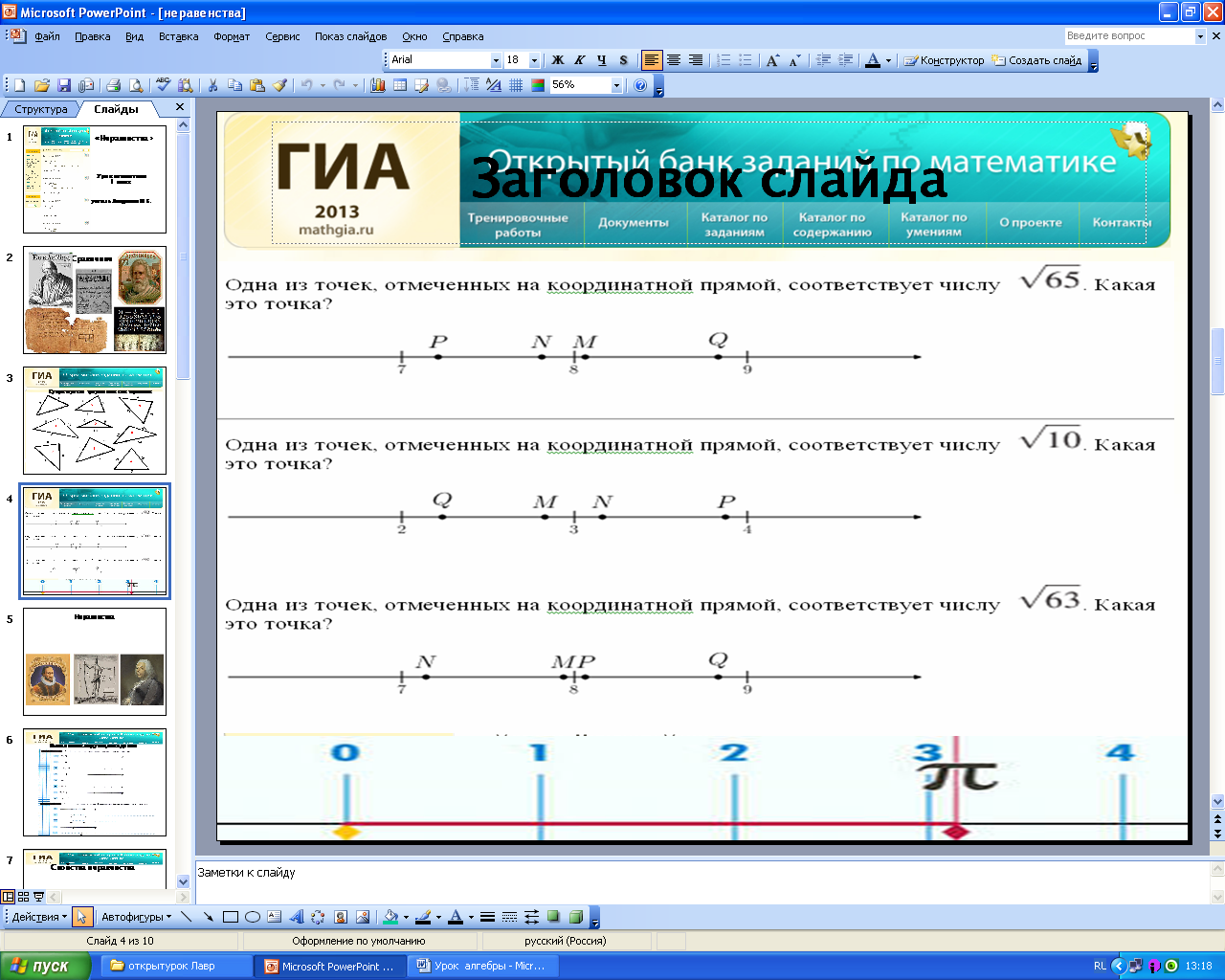Select the Arrow drawing tool
Viewport: 1225px width, 980px height.
(x=208, y=917)
